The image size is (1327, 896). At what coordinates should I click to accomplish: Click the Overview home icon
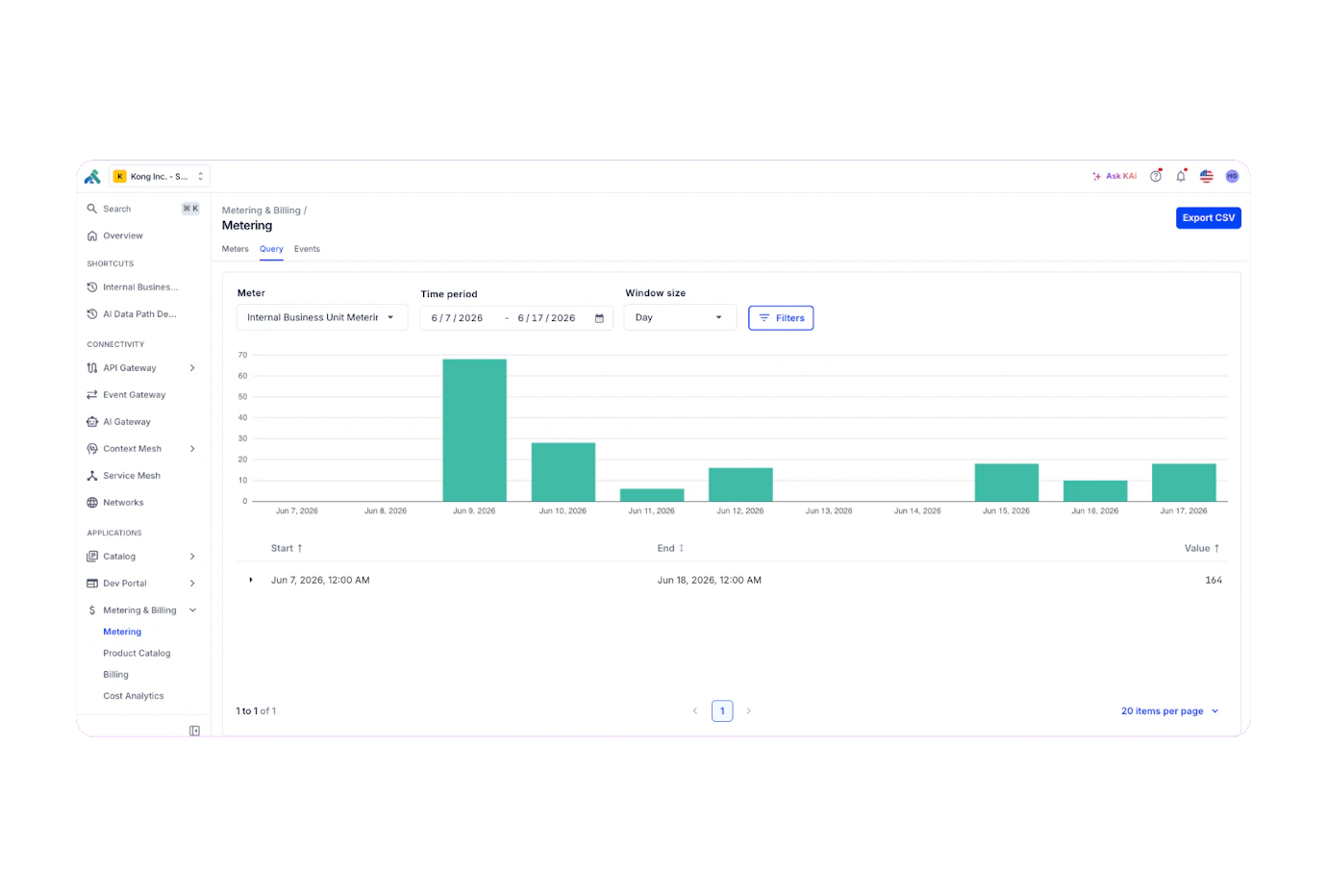(92, 236)
